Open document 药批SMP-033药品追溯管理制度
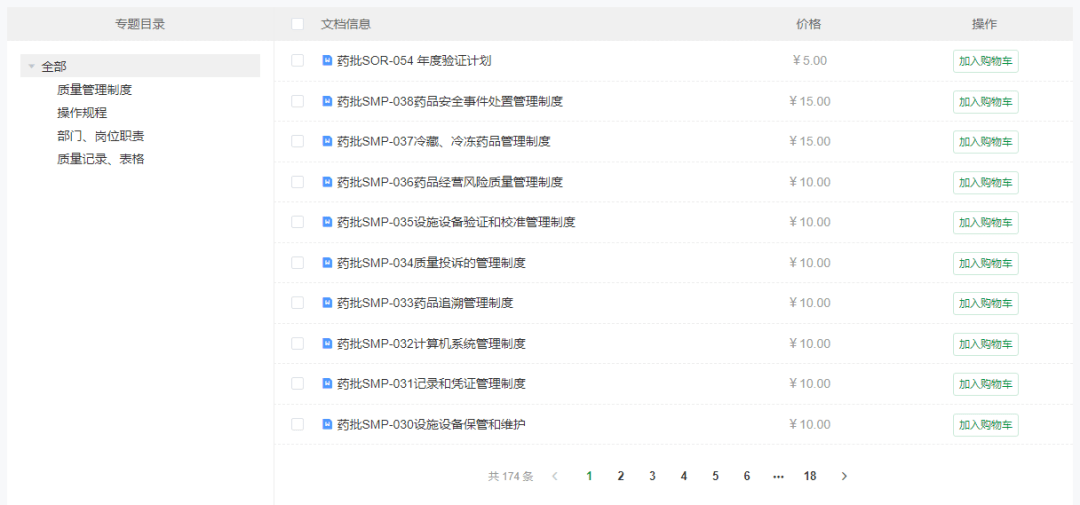Screen dimensions: 1080x505 (426, 302)
